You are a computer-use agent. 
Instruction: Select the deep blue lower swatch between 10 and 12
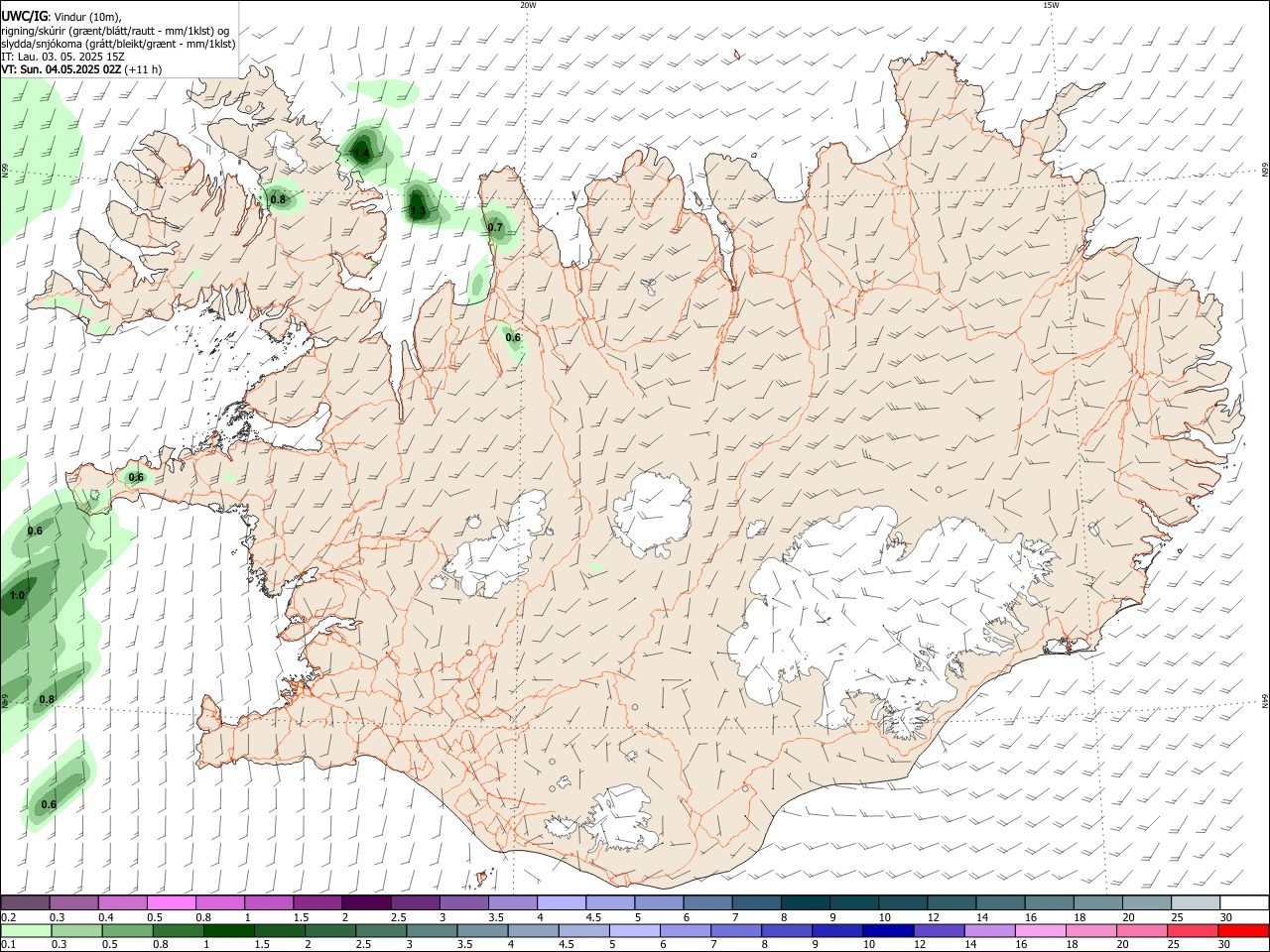pyautogui.click(x=887, y=930)
